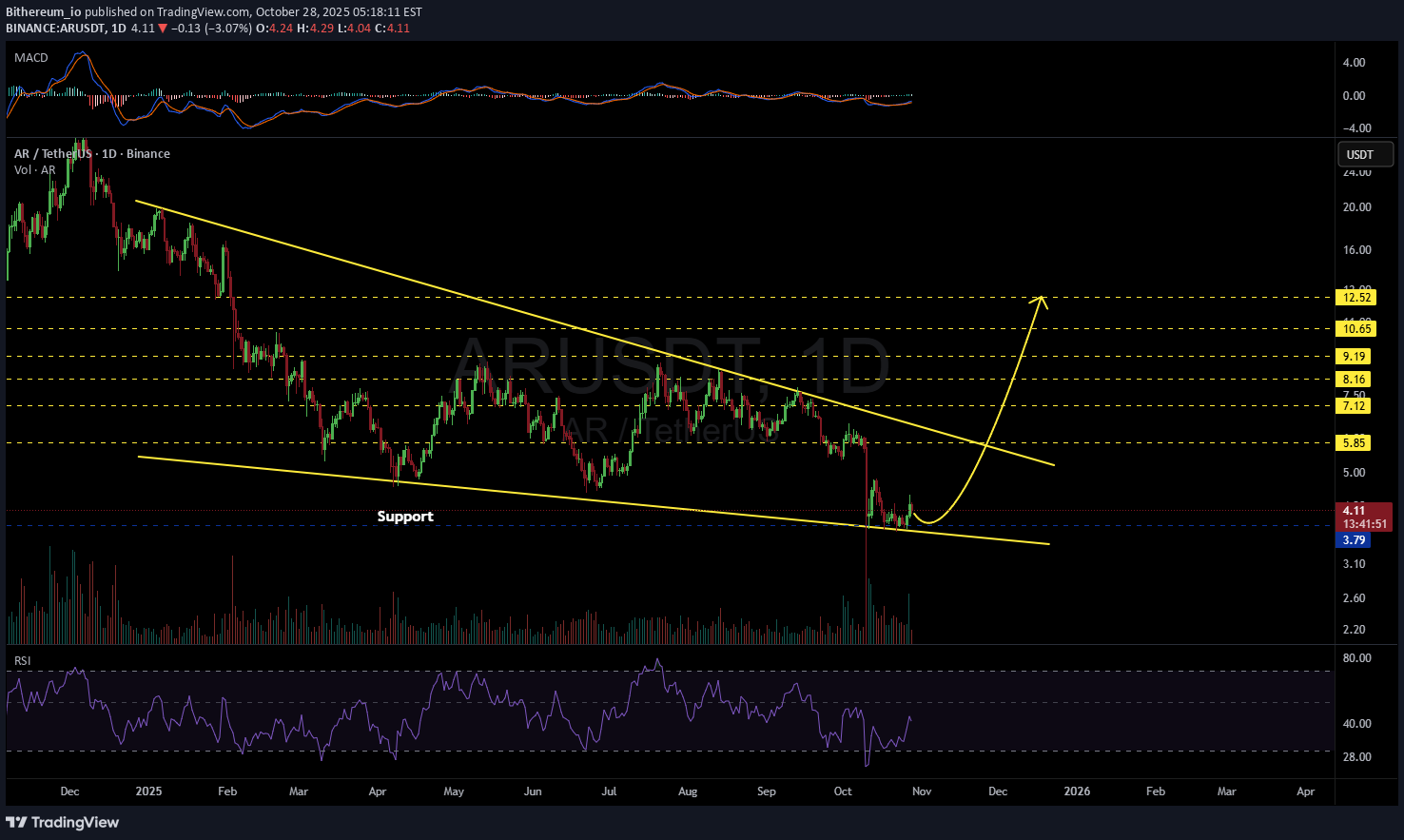Click the red down triangle in header
Image resolution: width=1404 pixels, height=840 pixels.
(x=163, y=29)
